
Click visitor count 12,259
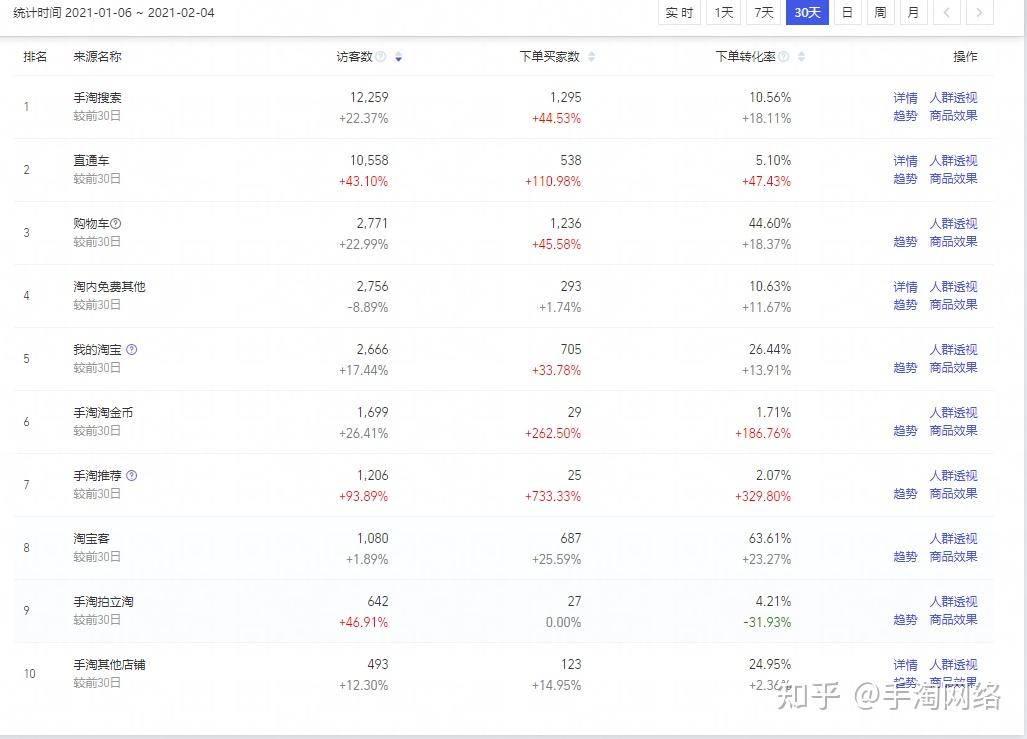pos(369,98)
